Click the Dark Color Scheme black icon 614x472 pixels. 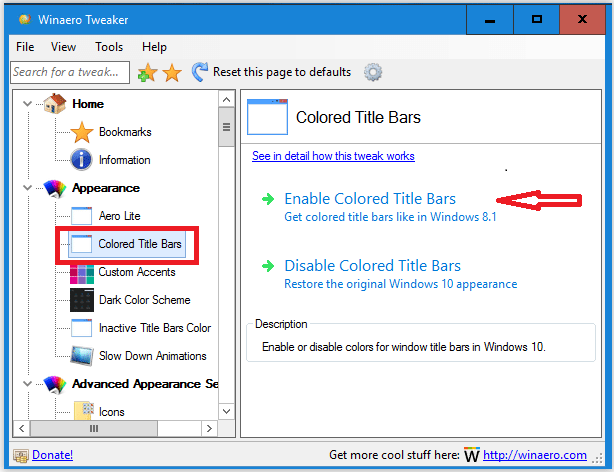point(82,300)
